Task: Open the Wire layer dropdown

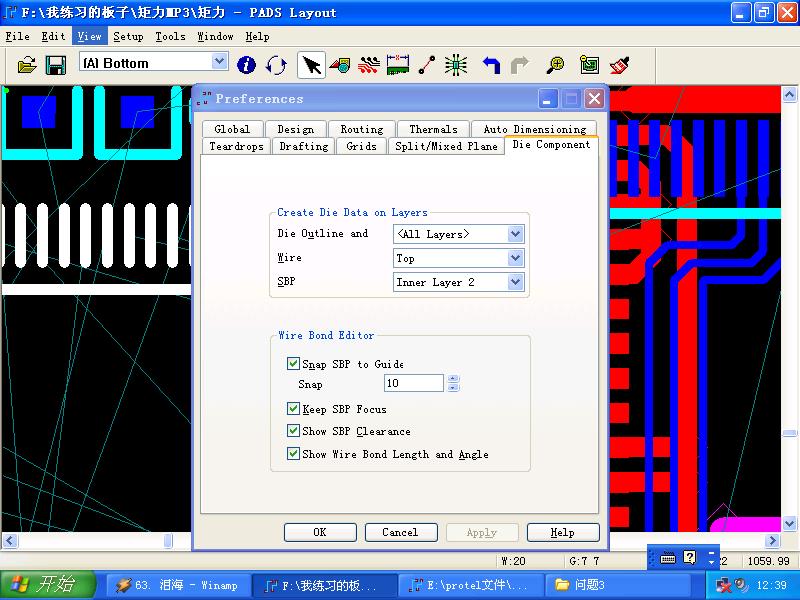Action: click(515, 258)
